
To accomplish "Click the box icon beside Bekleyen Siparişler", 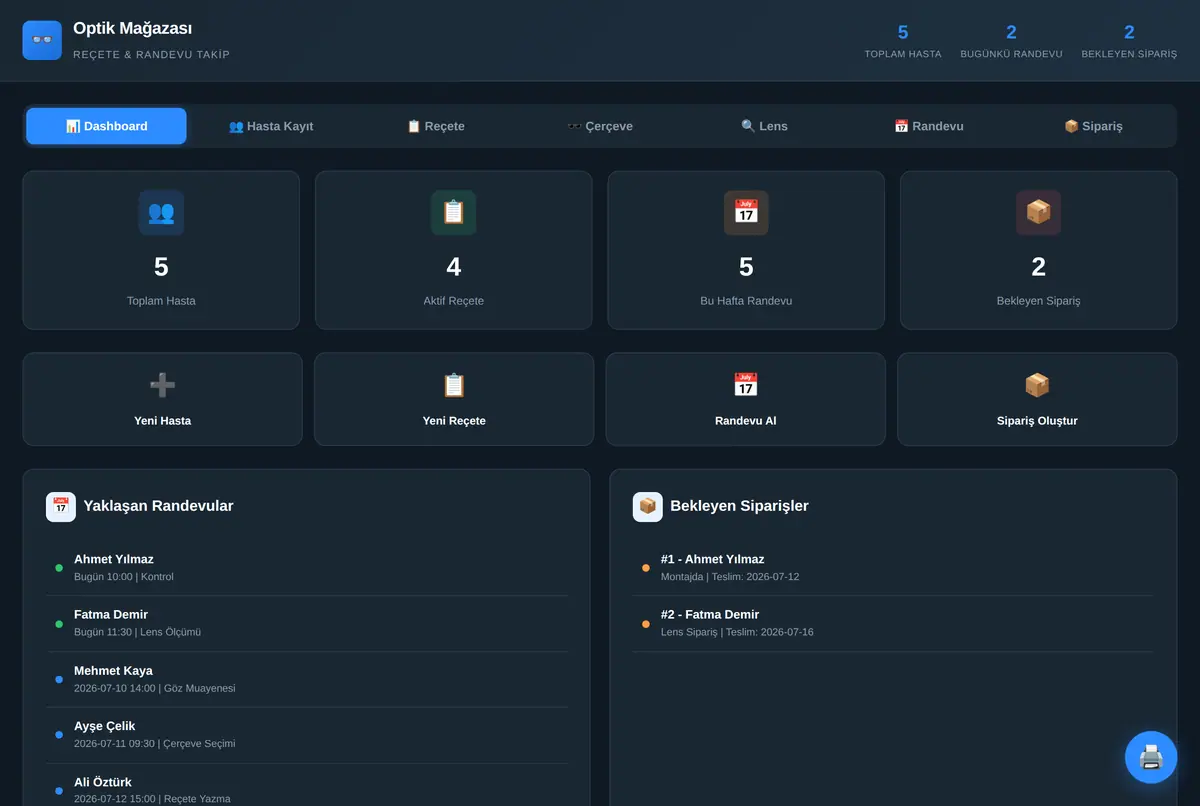I will tap(648, 506).
